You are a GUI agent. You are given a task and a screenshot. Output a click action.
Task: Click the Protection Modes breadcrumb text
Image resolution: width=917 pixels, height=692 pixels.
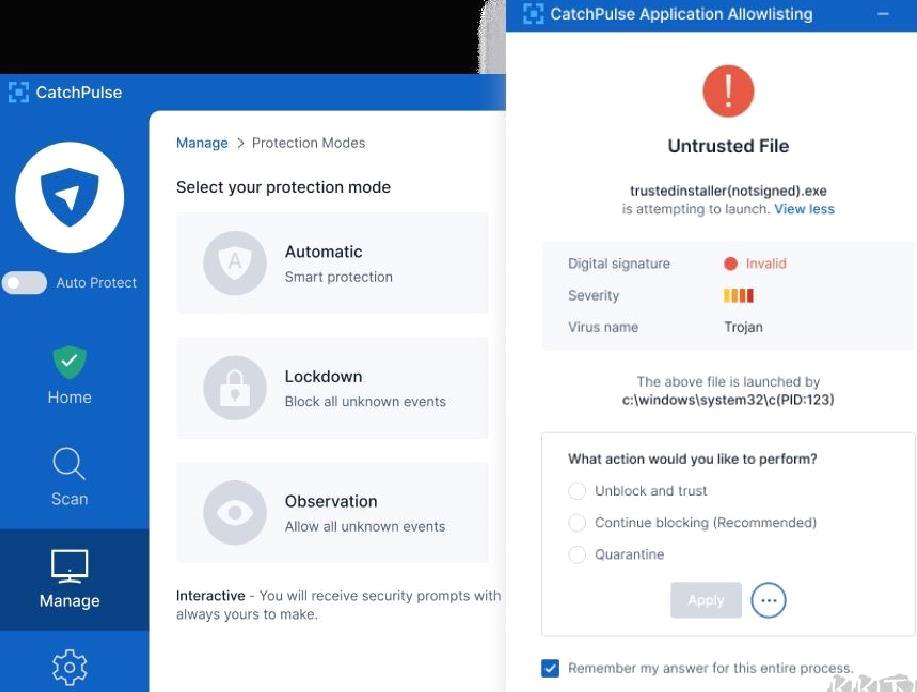pos(308,143)
